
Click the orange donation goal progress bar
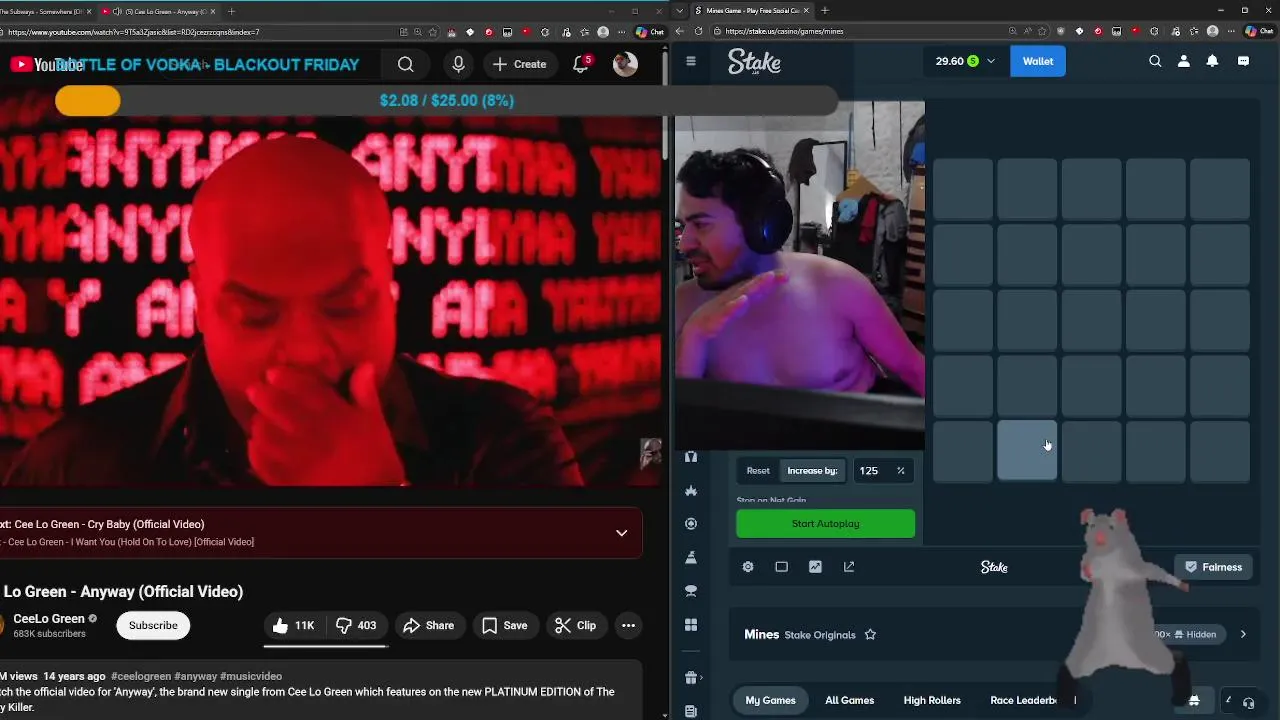[88, 101]
